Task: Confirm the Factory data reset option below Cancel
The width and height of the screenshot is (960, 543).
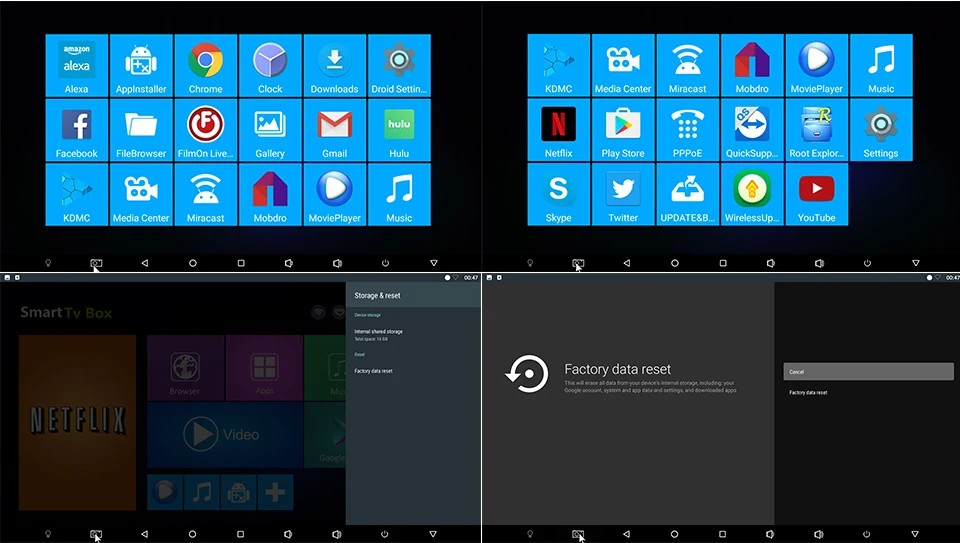Action: [x=868, y=392]
